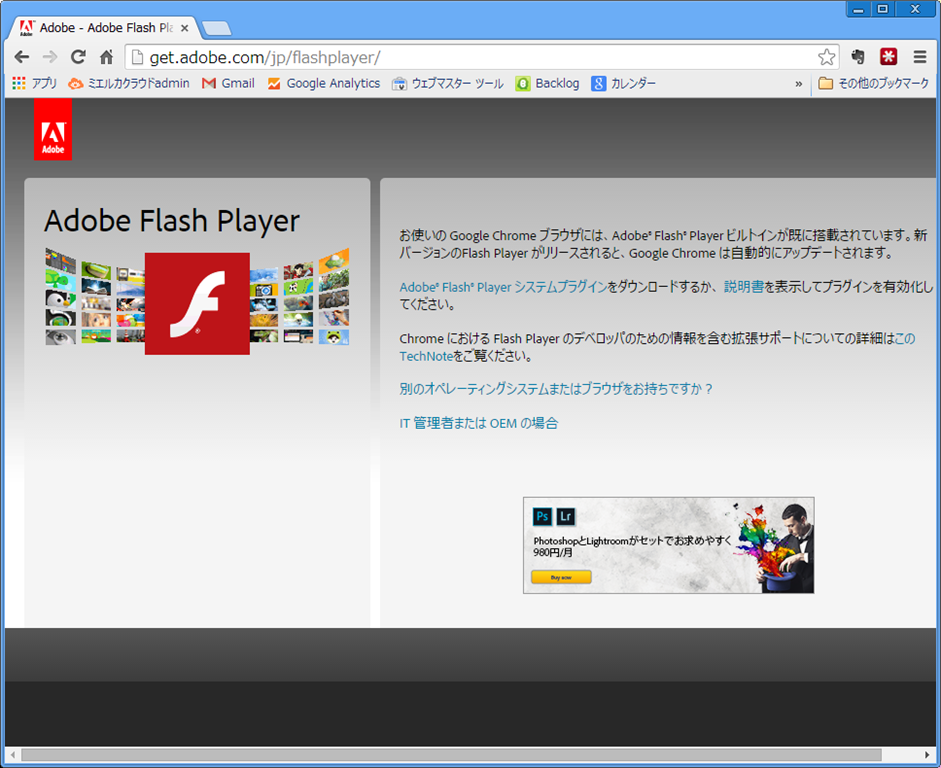Click the browser forward arrow

pyautogui.click(x=50, y=57)
